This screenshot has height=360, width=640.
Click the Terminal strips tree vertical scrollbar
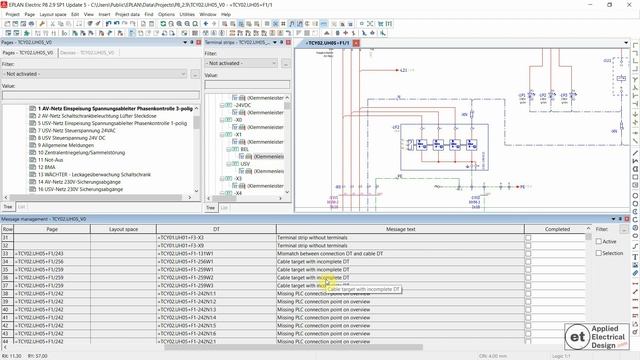click(x=287, y=106)
